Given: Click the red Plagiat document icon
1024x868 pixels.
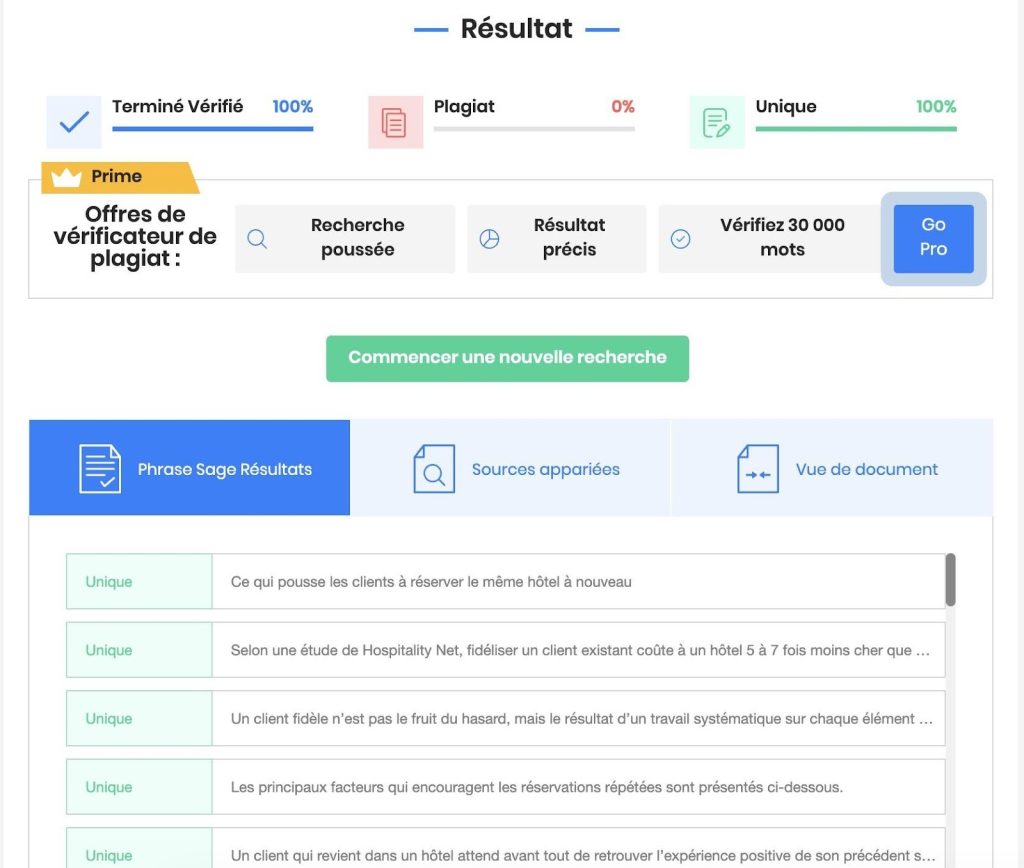Looking at the screenshot, I should pyautogui.click(x=395, y=122).
